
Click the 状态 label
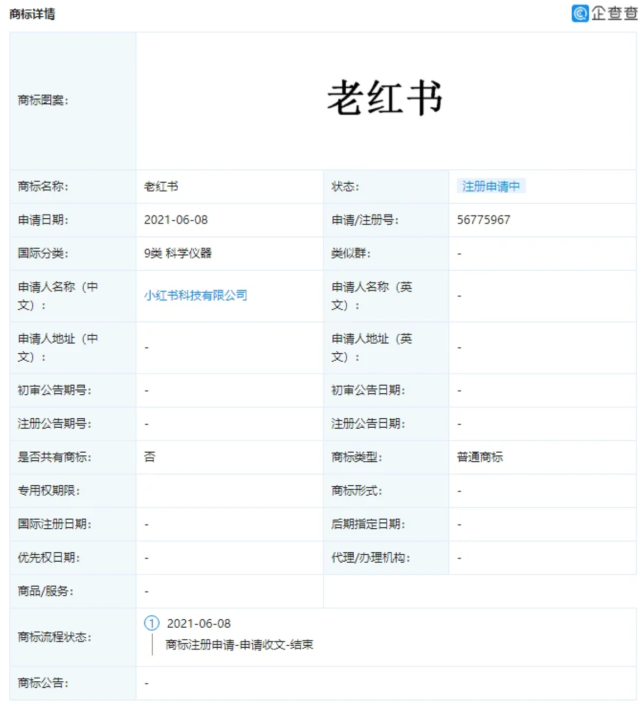point(345,186)
